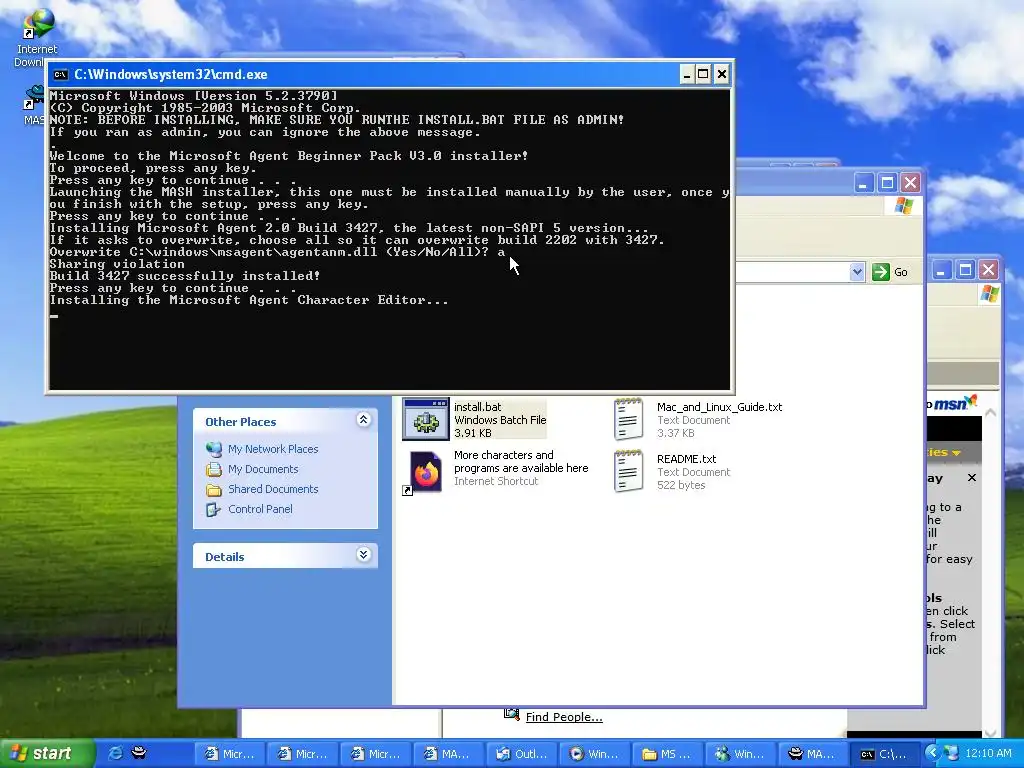1024x768 pixels.
Task: Open the install.bat batch file icon
Action: pos(425,419)
